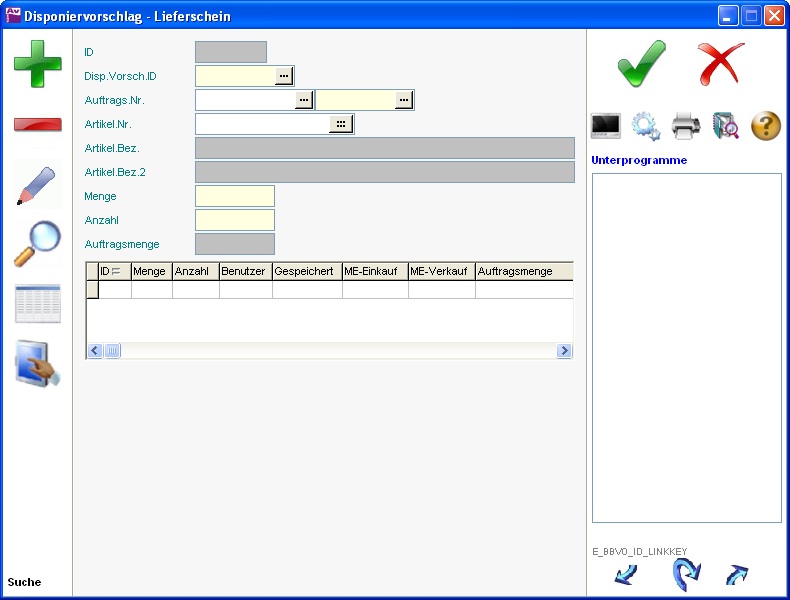Click the touchscreen hand icon

click(37, 363)
